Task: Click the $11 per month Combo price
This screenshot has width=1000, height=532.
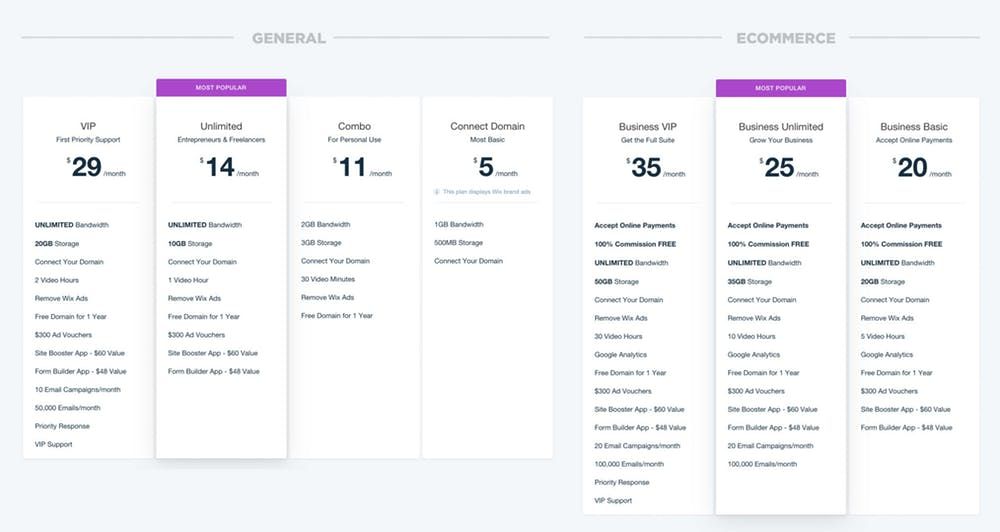Action: click(x=362, y=167)
